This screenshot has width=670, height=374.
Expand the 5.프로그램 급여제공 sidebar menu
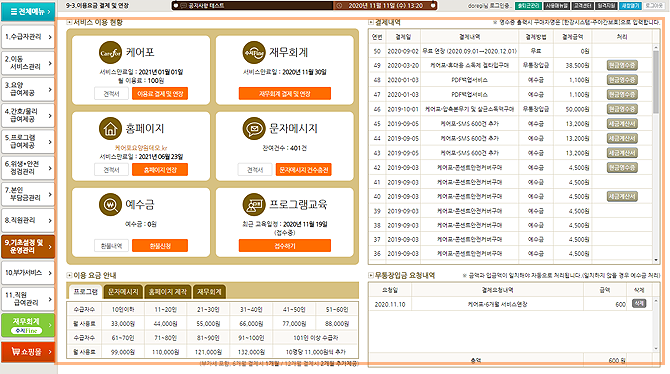[x=28, y=142]
